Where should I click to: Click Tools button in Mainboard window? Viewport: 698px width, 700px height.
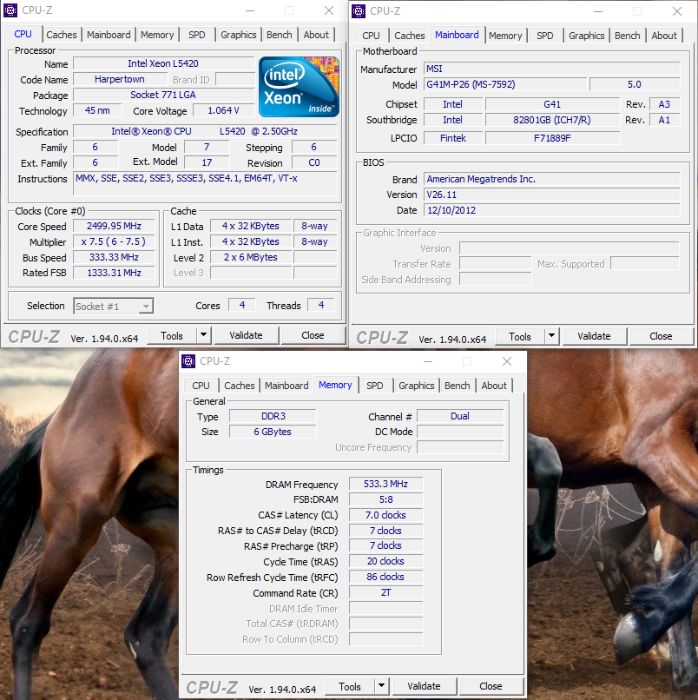(520, 337)
